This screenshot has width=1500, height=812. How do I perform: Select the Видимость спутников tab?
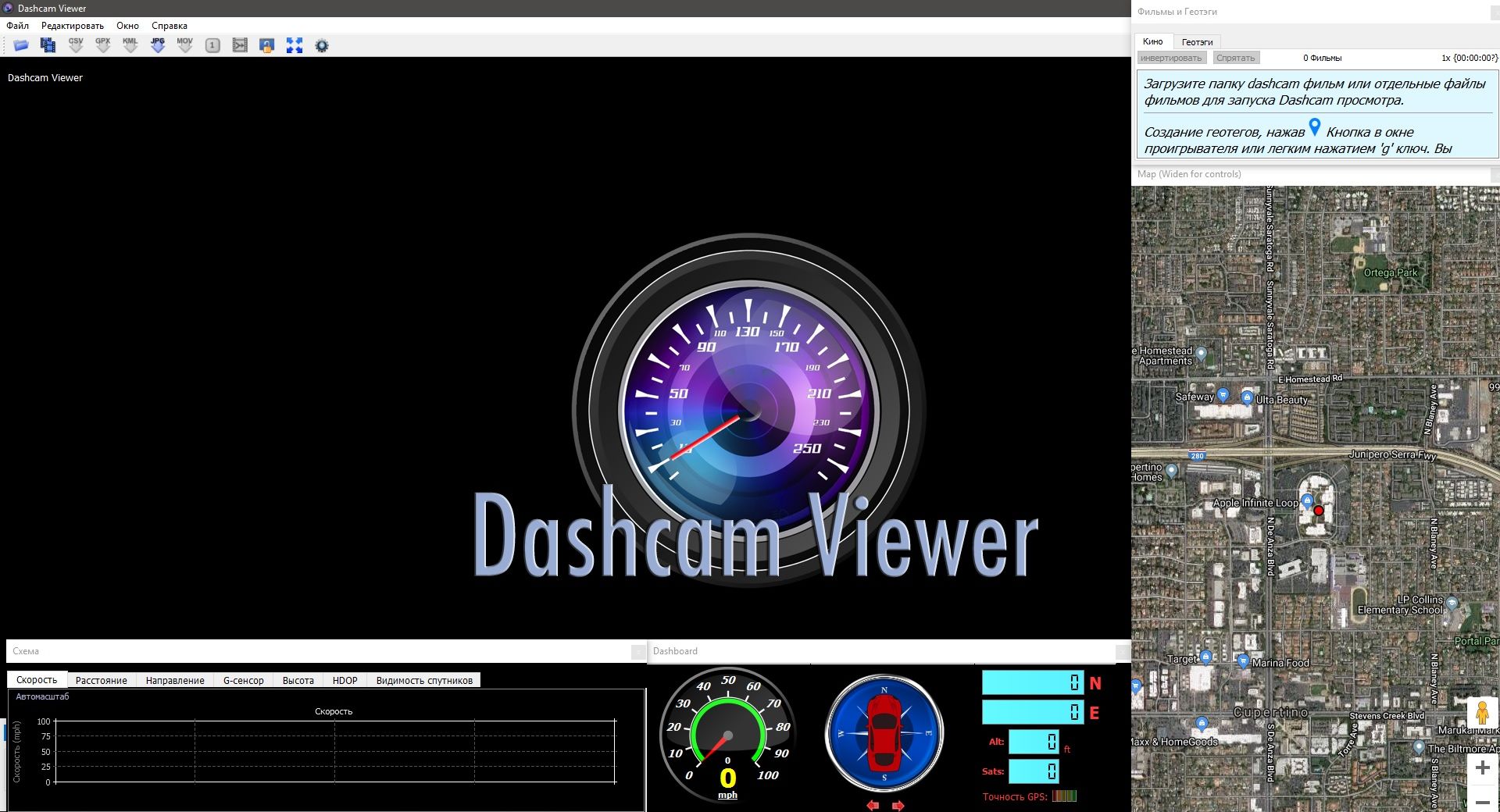424,681
